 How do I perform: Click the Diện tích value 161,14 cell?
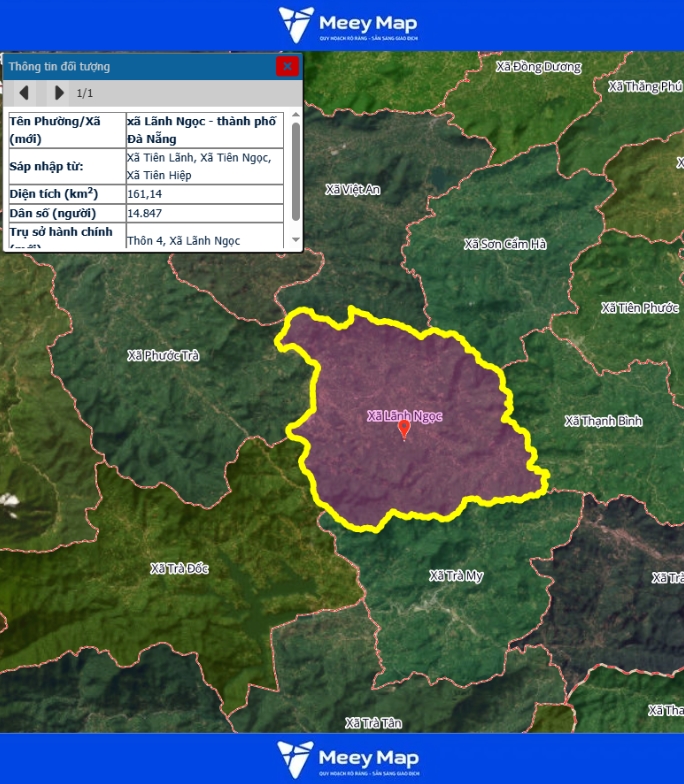(205, 194)
